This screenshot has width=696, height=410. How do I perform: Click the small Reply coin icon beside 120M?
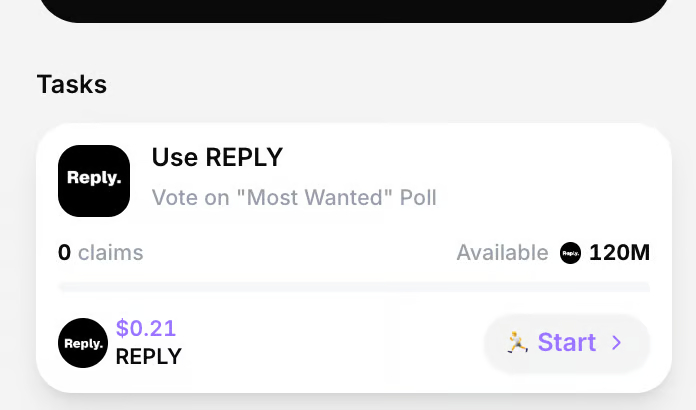(570, 253)
